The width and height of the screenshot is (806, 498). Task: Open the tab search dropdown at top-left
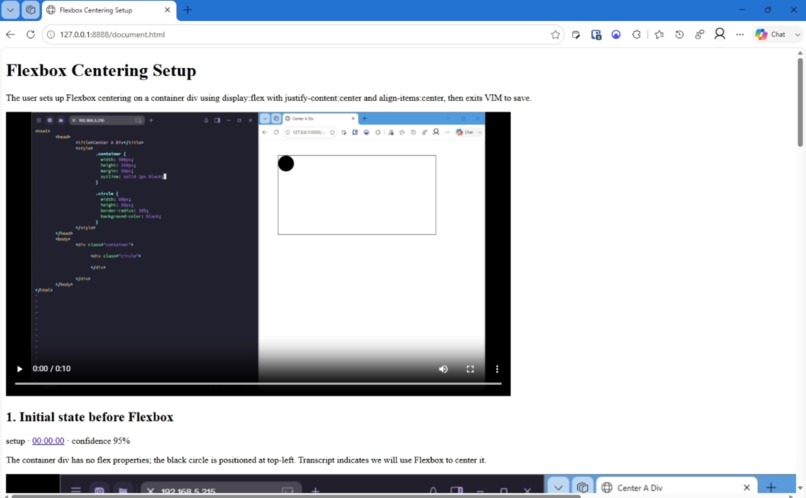pyautogui.click(x=10, y=10)
